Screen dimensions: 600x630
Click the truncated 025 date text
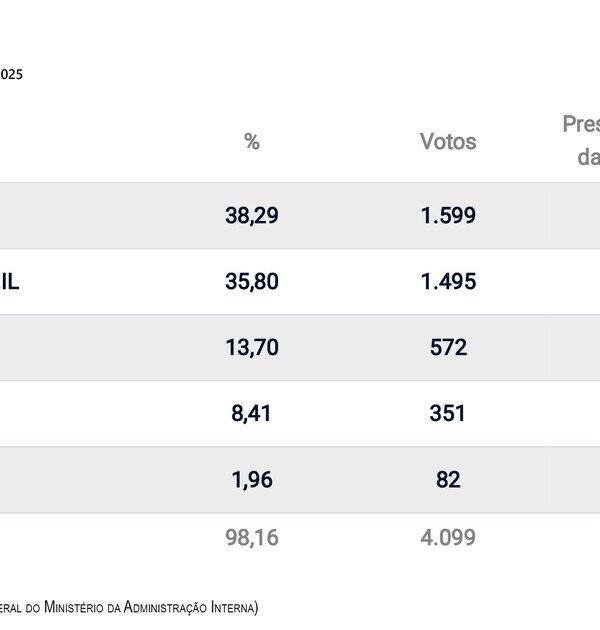click(12, 74)
